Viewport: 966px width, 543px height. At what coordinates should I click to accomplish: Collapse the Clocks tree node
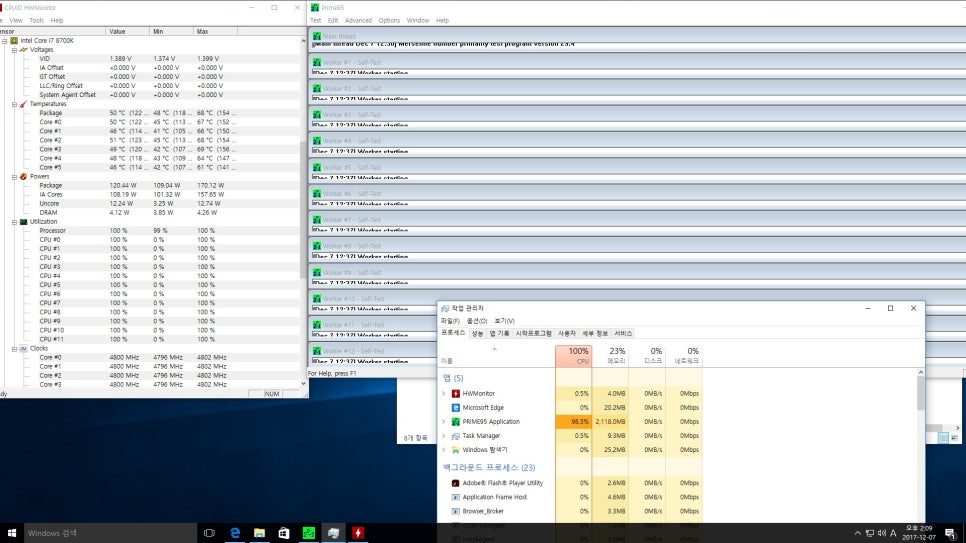[14, 349]
